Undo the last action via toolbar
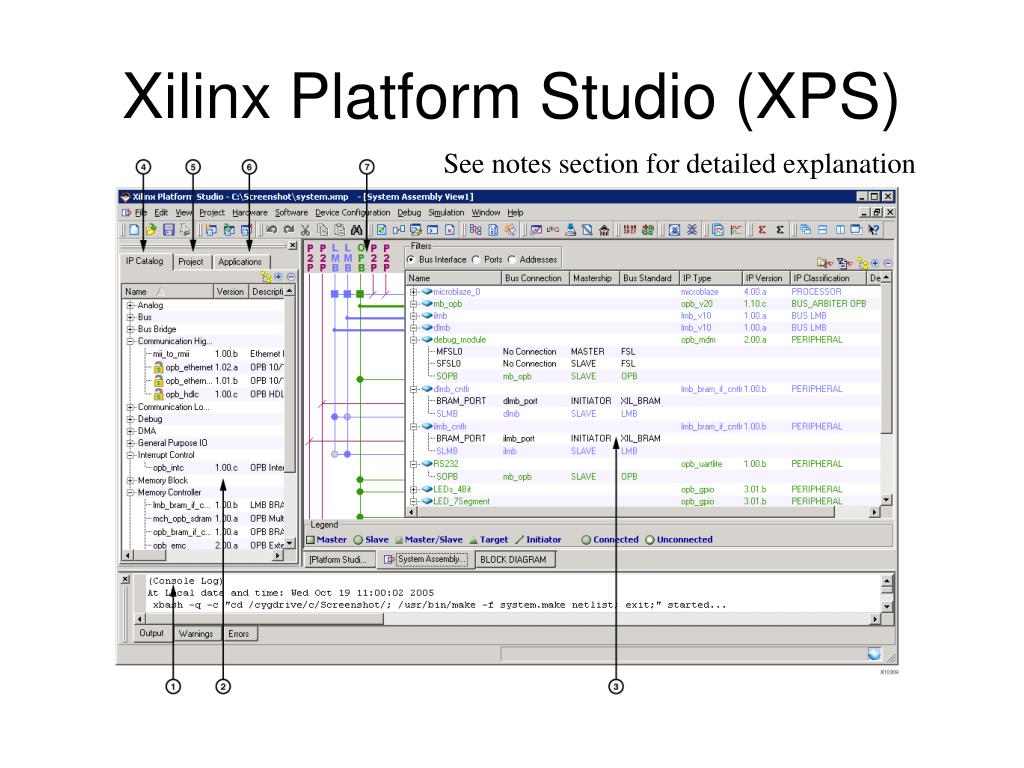The image size is (1024, 768). point(272,230)
